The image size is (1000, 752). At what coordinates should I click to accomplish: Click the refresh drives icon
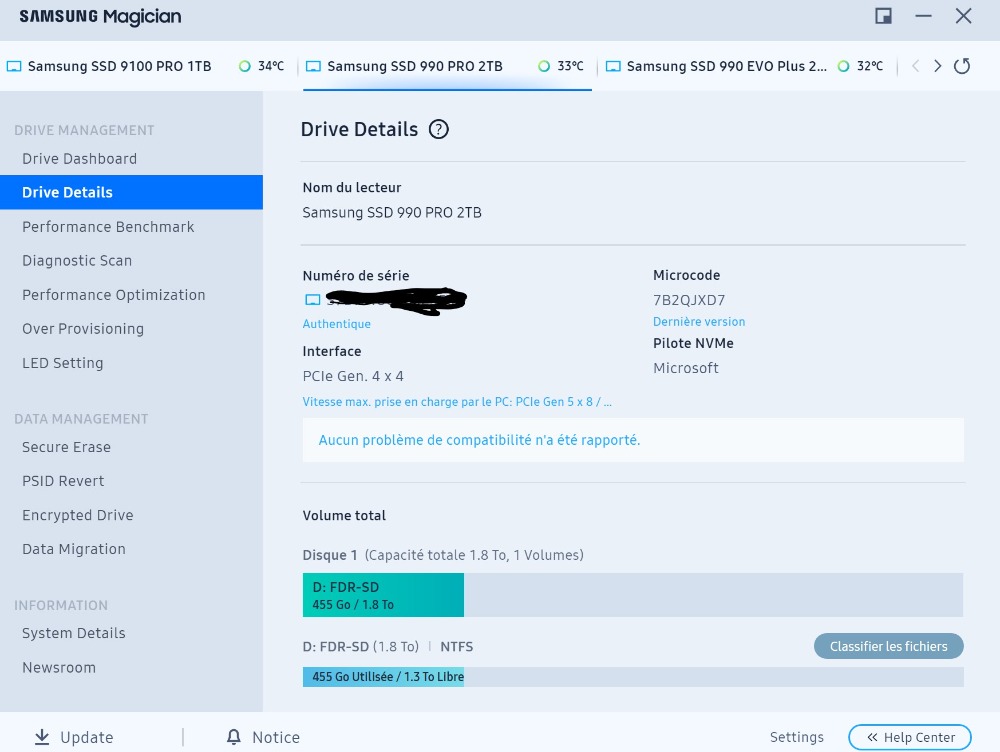click(x=962, y=66)
